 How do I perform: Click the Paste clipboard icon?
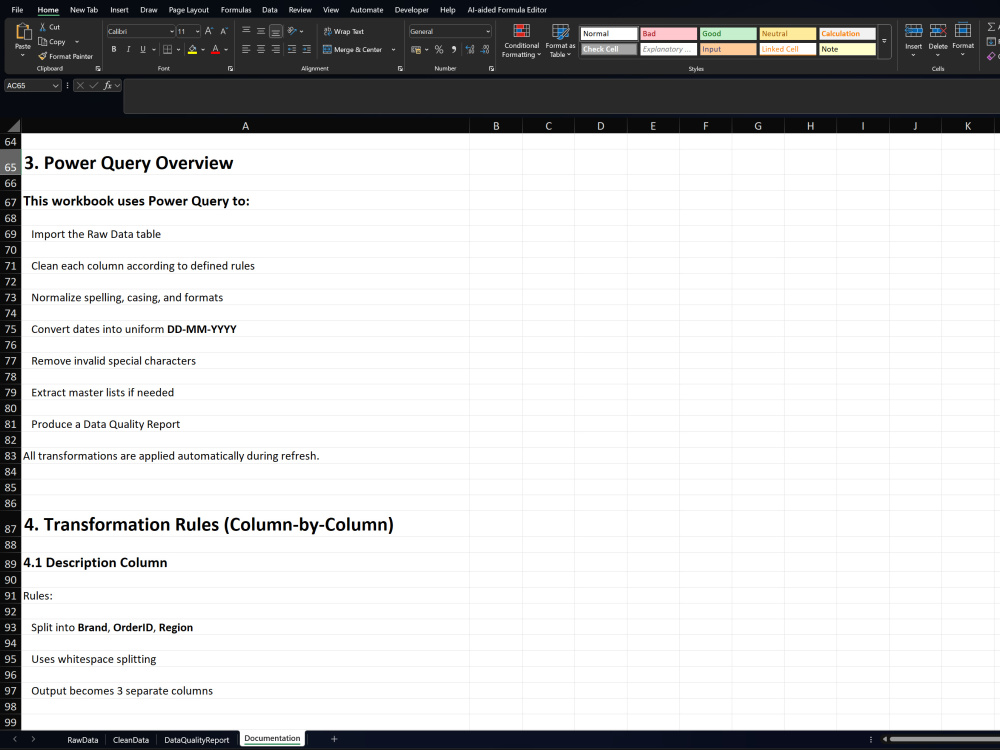coord(23,31)
